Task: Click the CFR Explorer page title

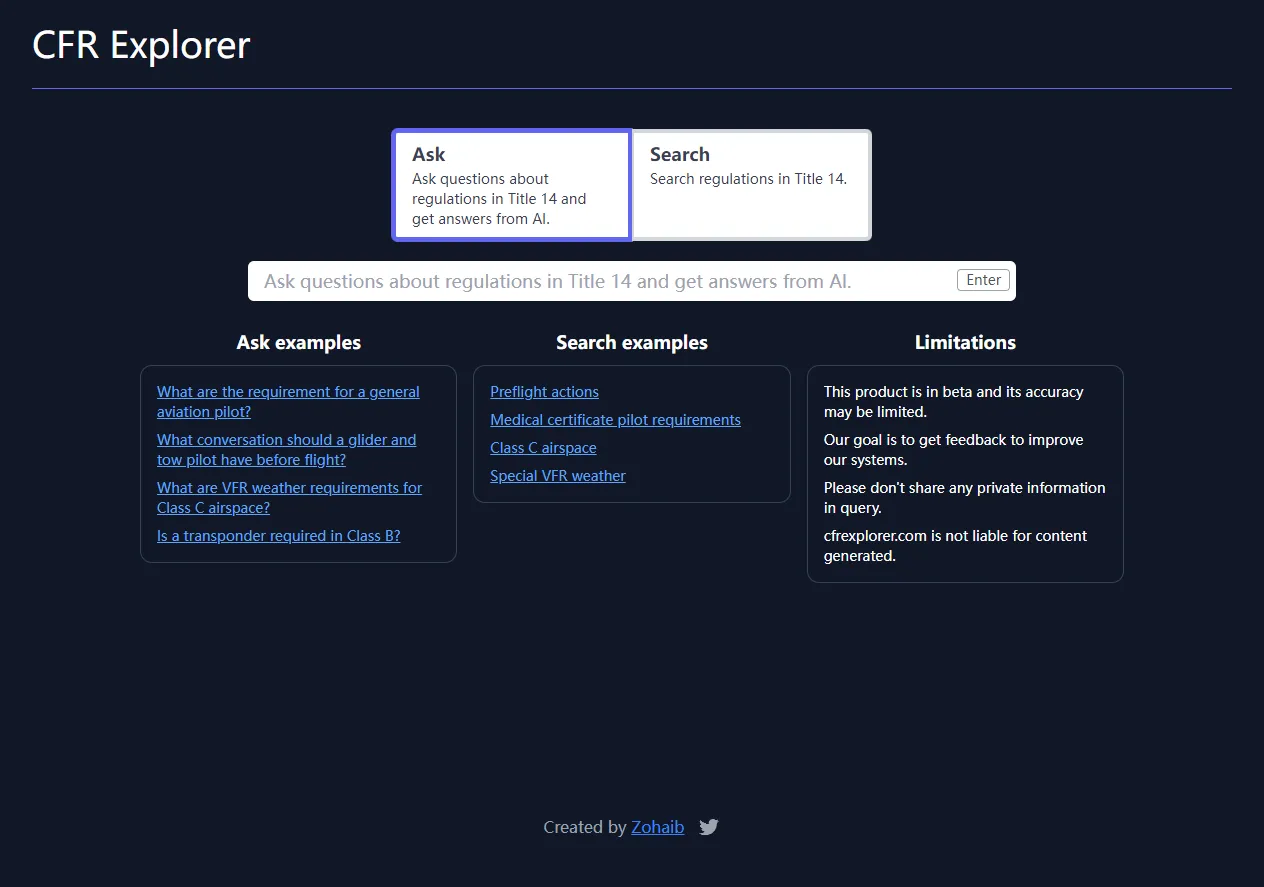Action: (x=140, y=44)
